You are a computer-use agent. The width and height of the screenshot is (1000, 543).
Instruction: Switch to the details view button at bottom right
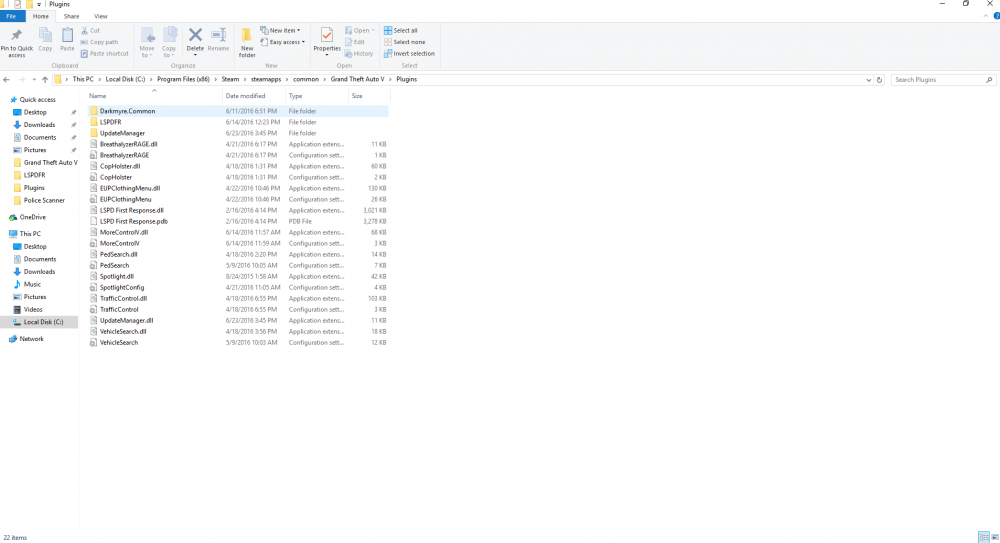pos(983,537)
